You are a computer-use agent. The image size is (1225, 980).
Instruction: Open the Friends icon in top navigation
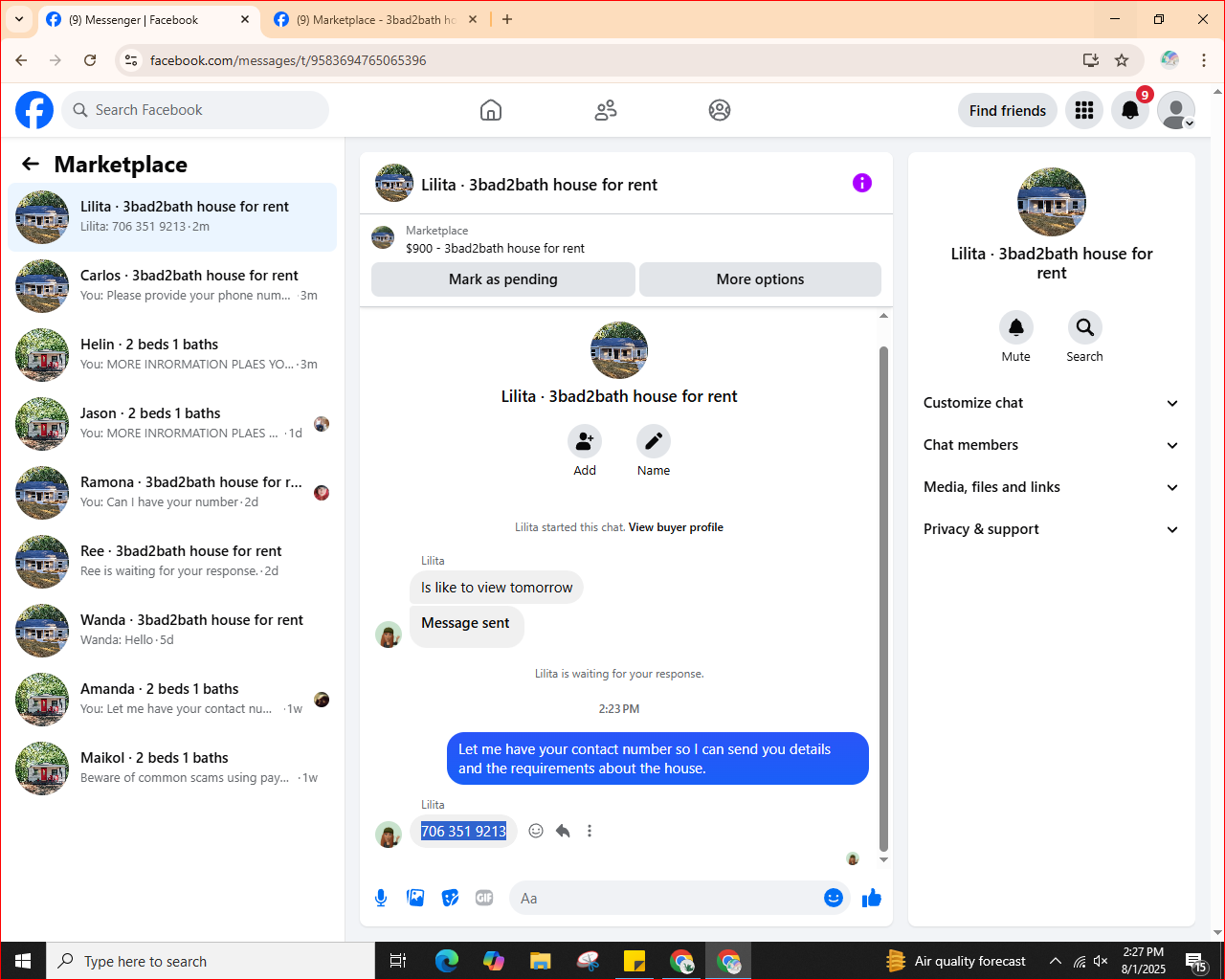[606, 110]
